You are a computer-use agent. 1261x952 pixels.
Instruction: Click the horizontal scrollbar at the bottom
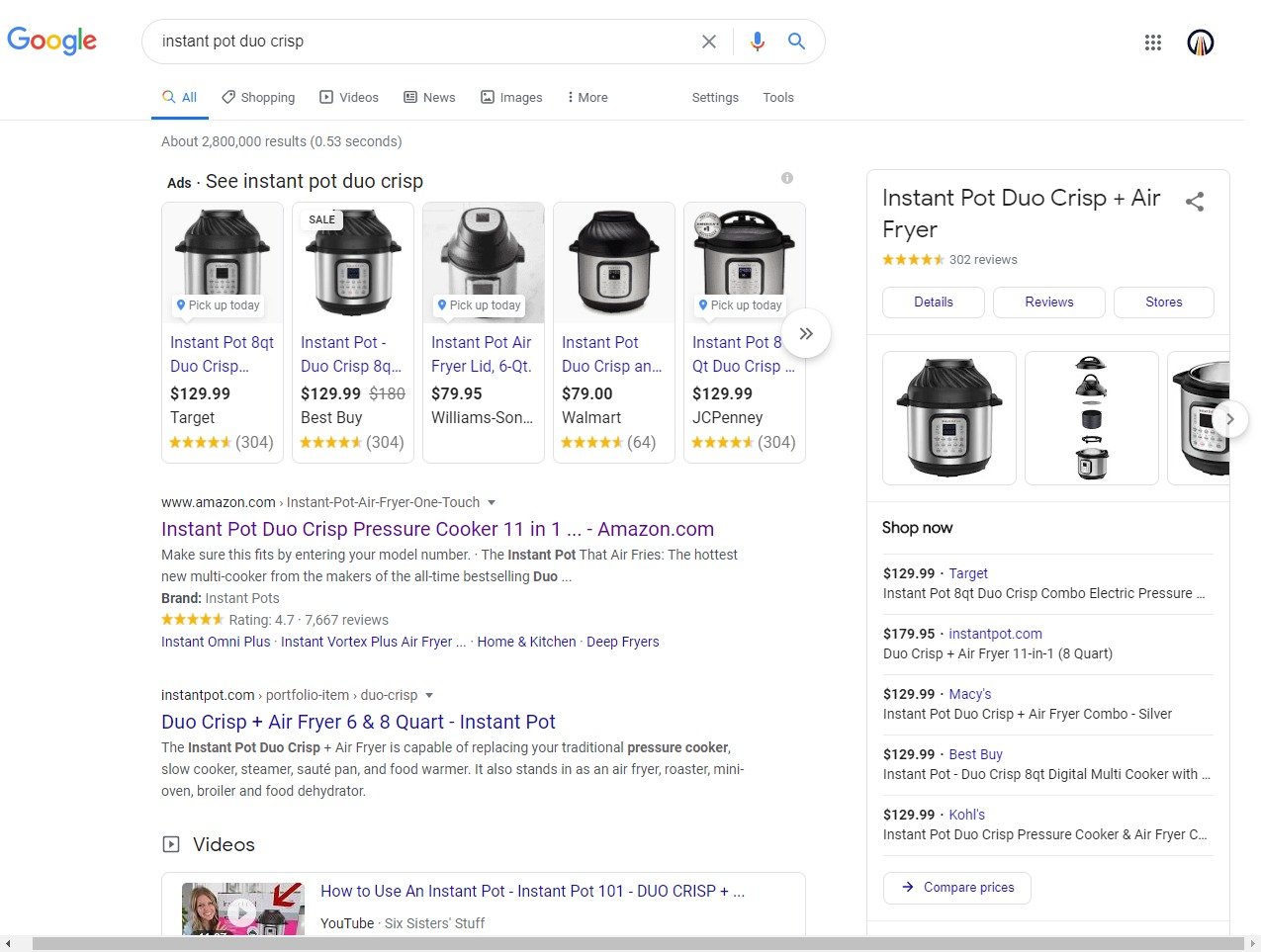click(638, 944)
